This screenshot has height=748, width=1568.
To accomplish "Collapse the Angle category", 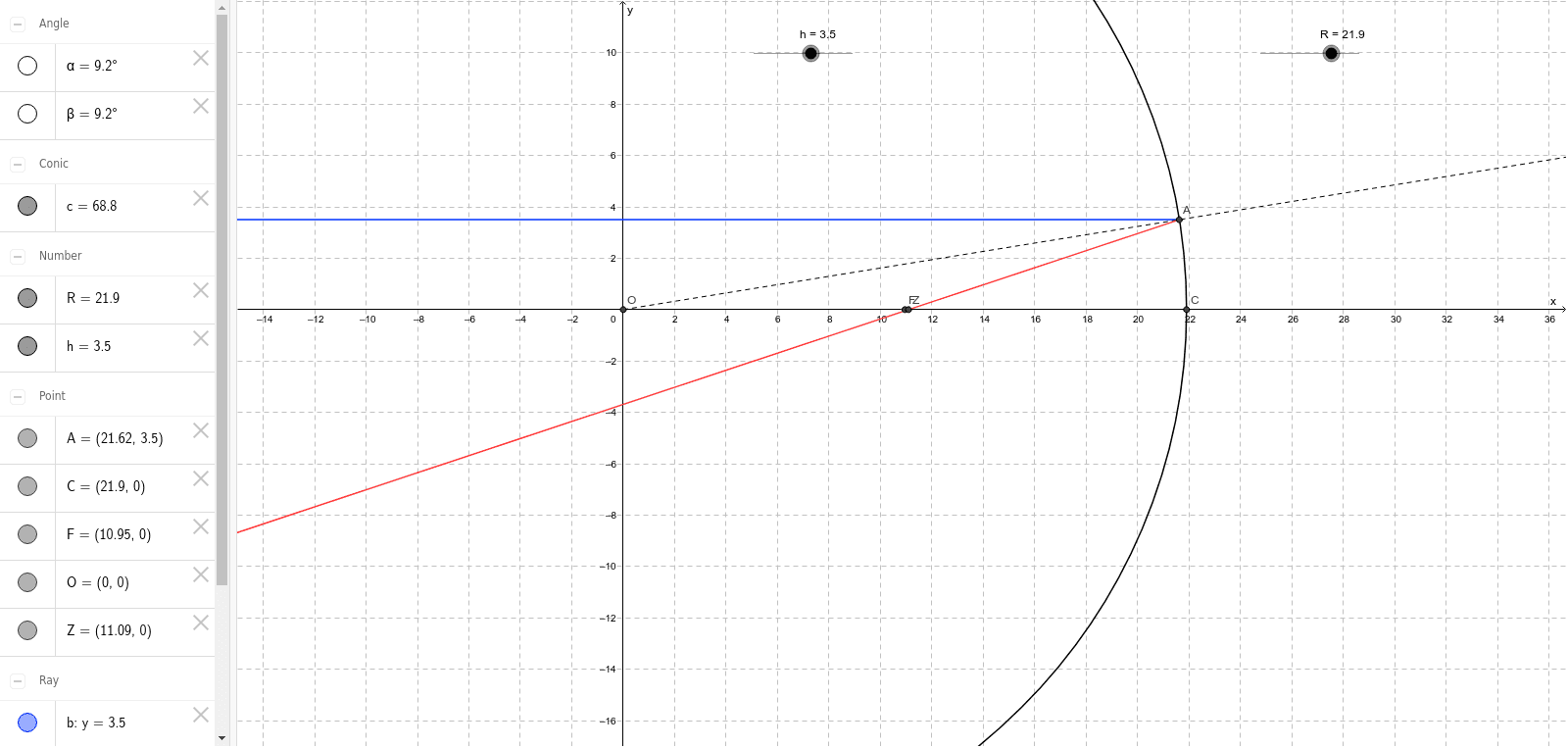I will point(18,24).
